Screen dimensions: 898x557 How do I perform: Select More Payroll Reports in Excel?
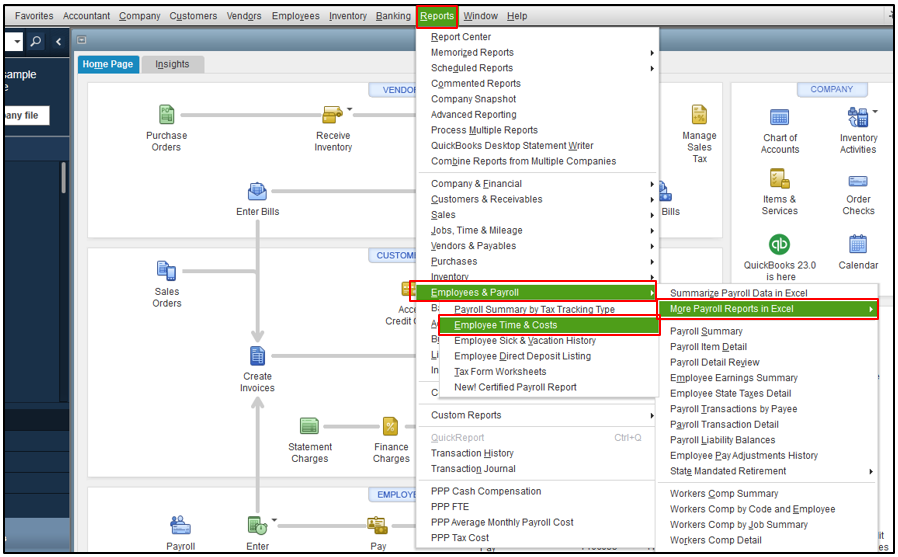(x=767, y=309)
